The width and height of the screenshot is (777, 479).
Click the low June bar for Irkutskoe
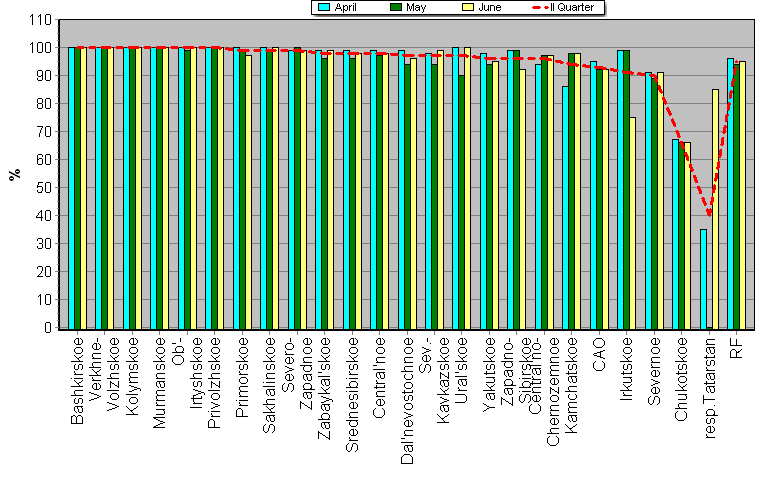pos(632,223)
